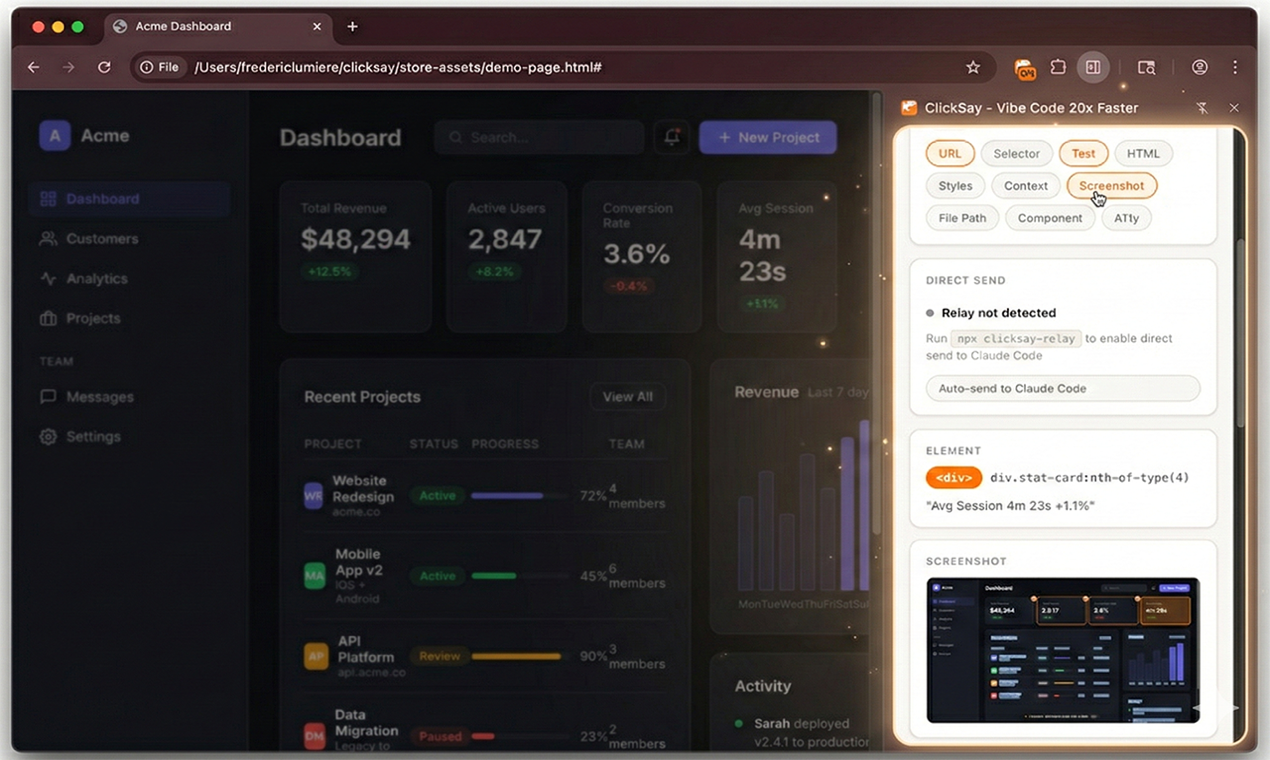
Task: Select the Total Revenue stat card
Action: pyautogui.click(x=356, y=256)
